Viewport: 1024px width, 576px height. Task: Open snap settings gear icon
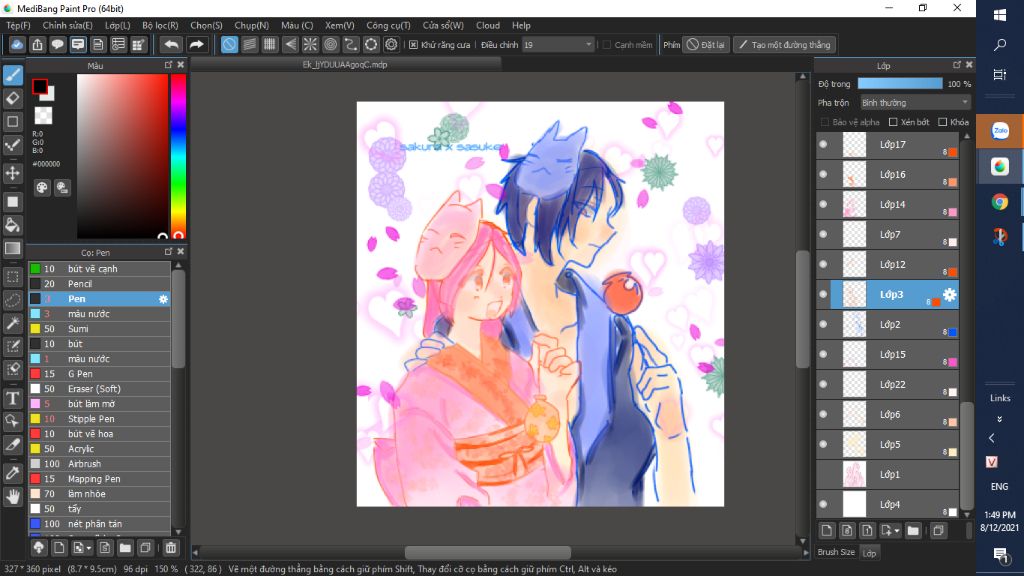[391, 44]
